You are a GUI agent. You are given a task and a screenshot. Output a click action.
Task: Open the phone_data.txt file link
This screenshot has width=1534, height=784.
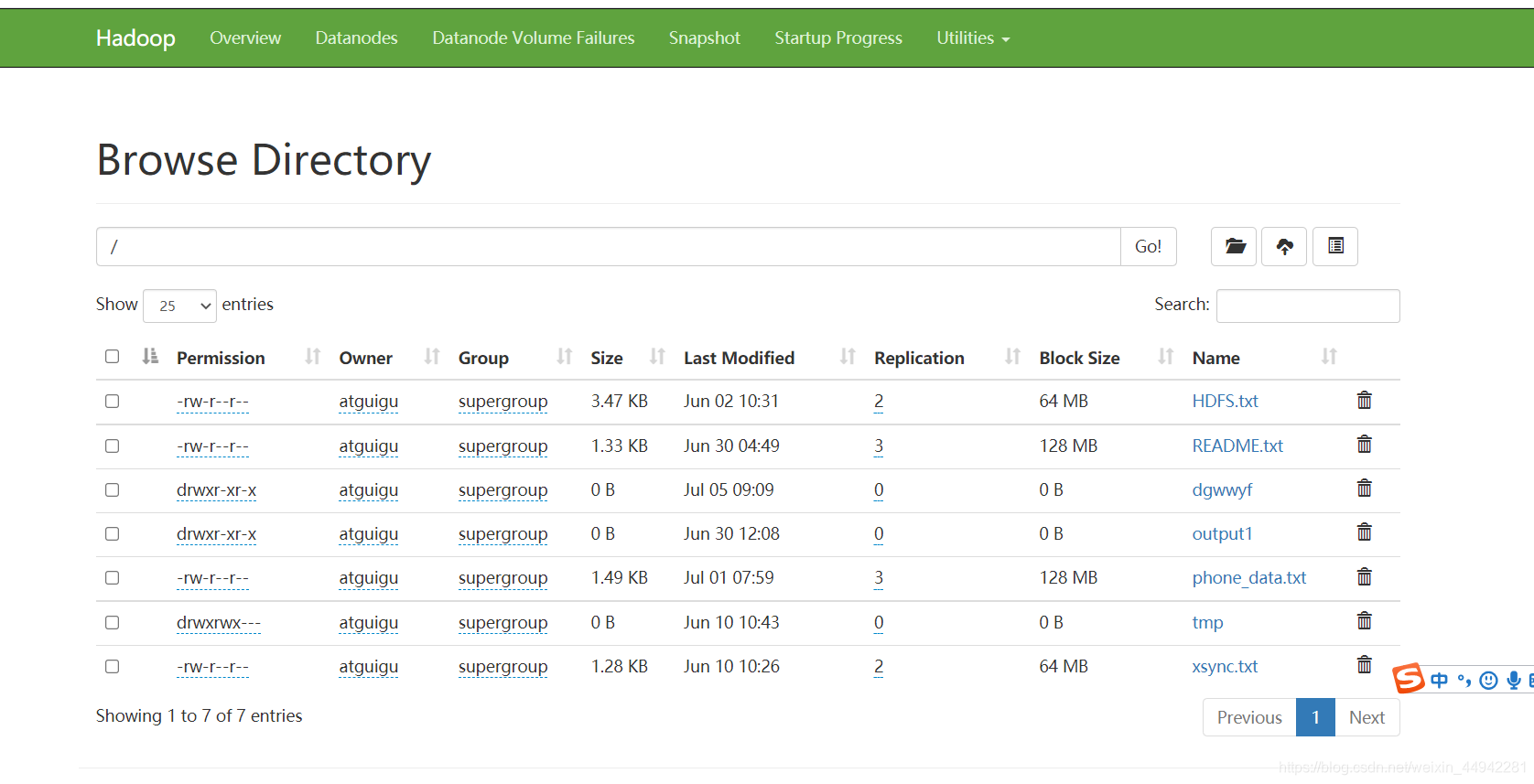click(x=1248, y=578)
